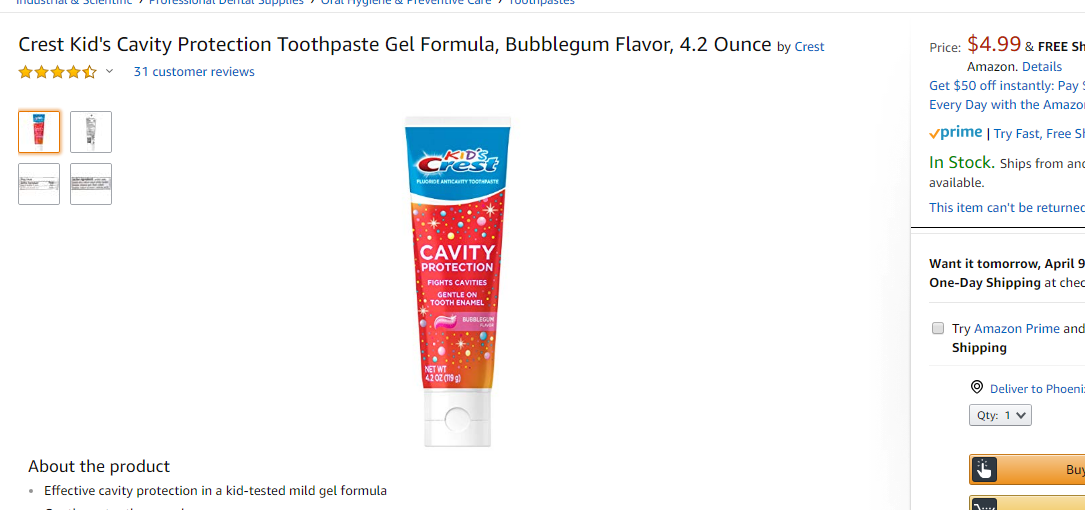Click the Deliver to Phoenix link
This screenshot has width=1085, height=510.
[x=1037, y=388]
